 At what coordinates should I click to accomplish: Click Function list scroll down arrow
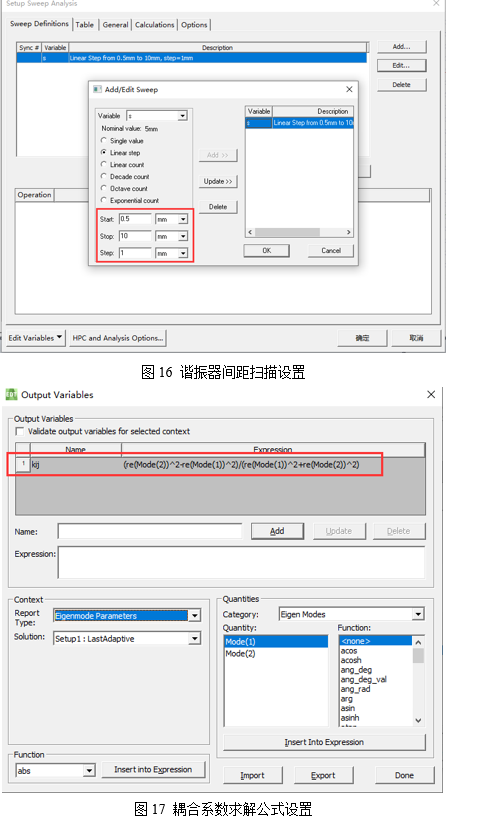pos(418,720)
